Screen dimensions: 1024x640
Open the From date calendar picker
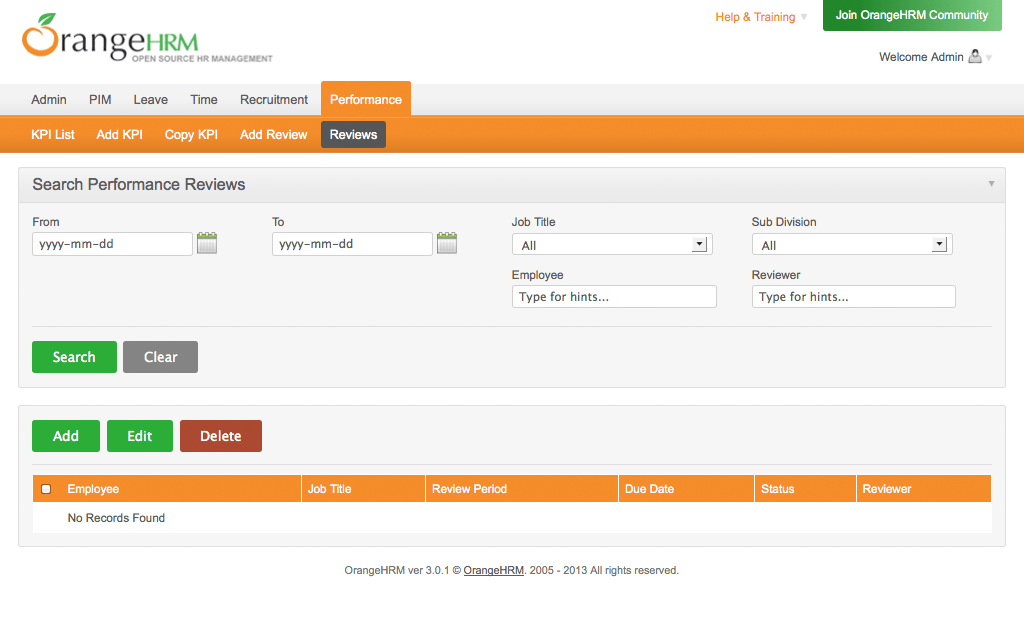pos(206,243)
